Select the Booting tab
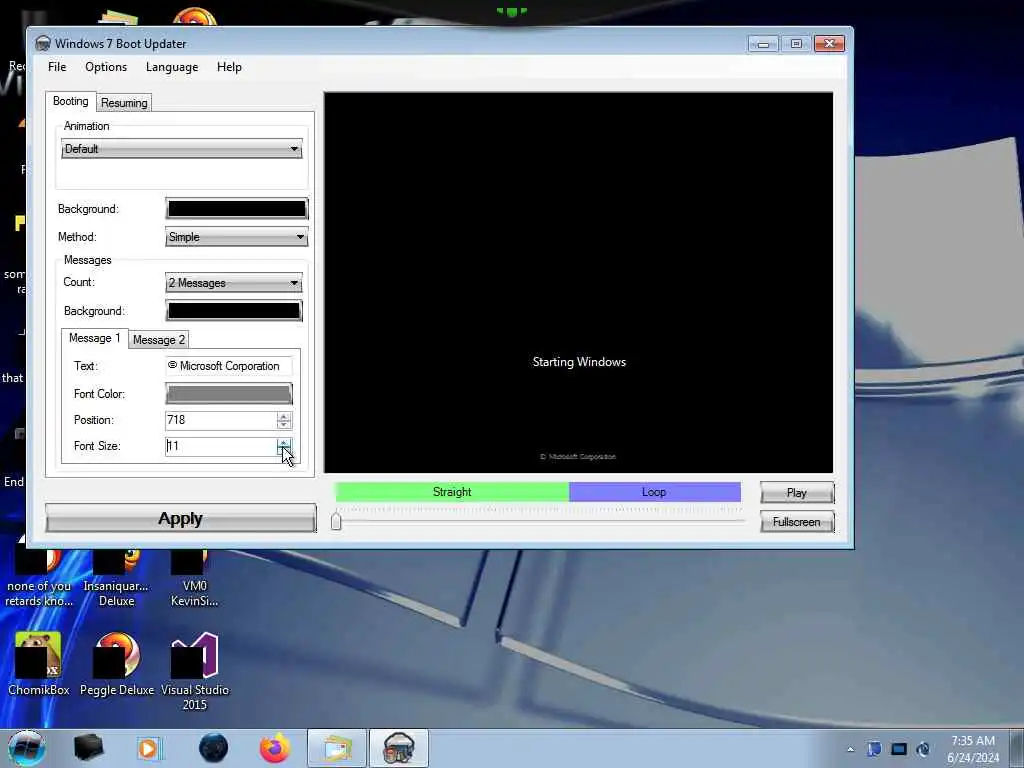 71,101
